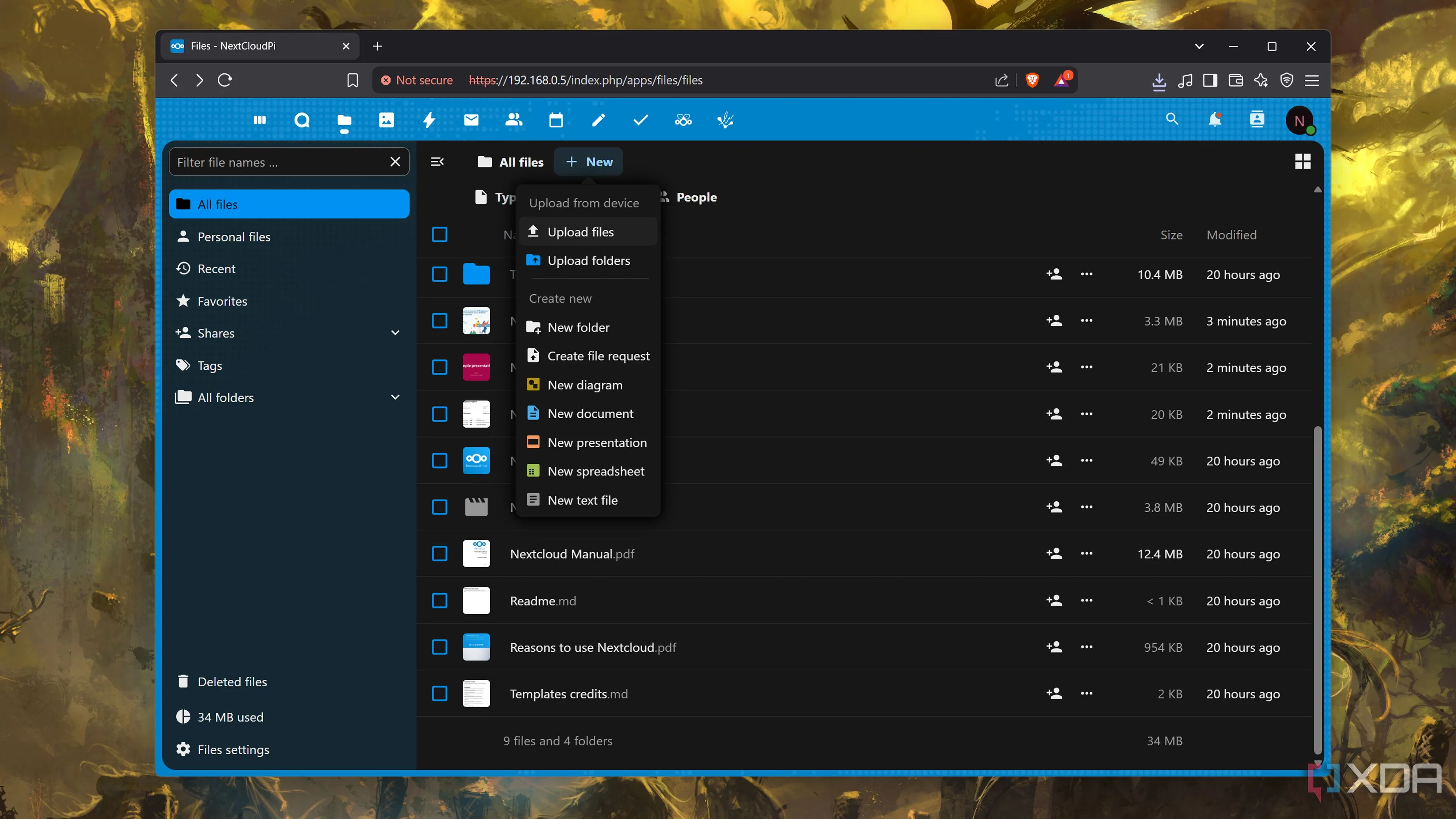Open the Tasks checkmark icon
This screenshot has height=819, width=1456.
tap(640, 120)
